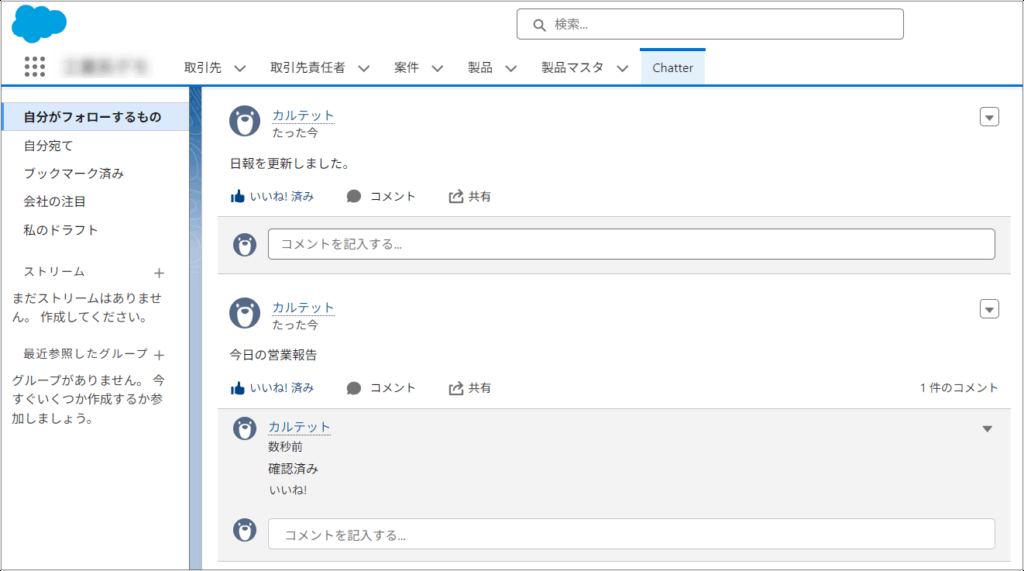Click the Share icon on the 今日の営業報告 post
This screenshot has width=1024, height=571.
457,388
